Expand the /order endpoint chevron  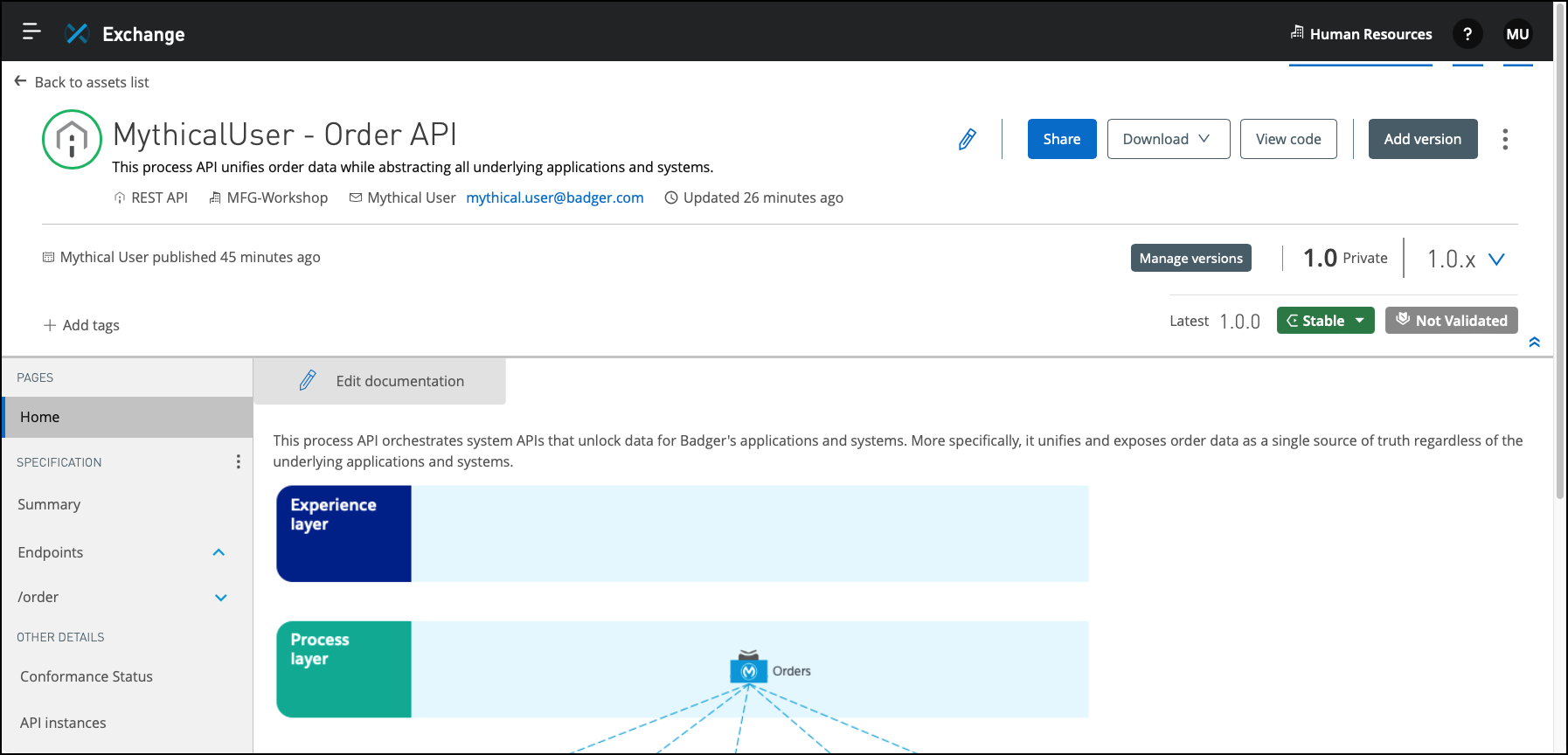221,598
